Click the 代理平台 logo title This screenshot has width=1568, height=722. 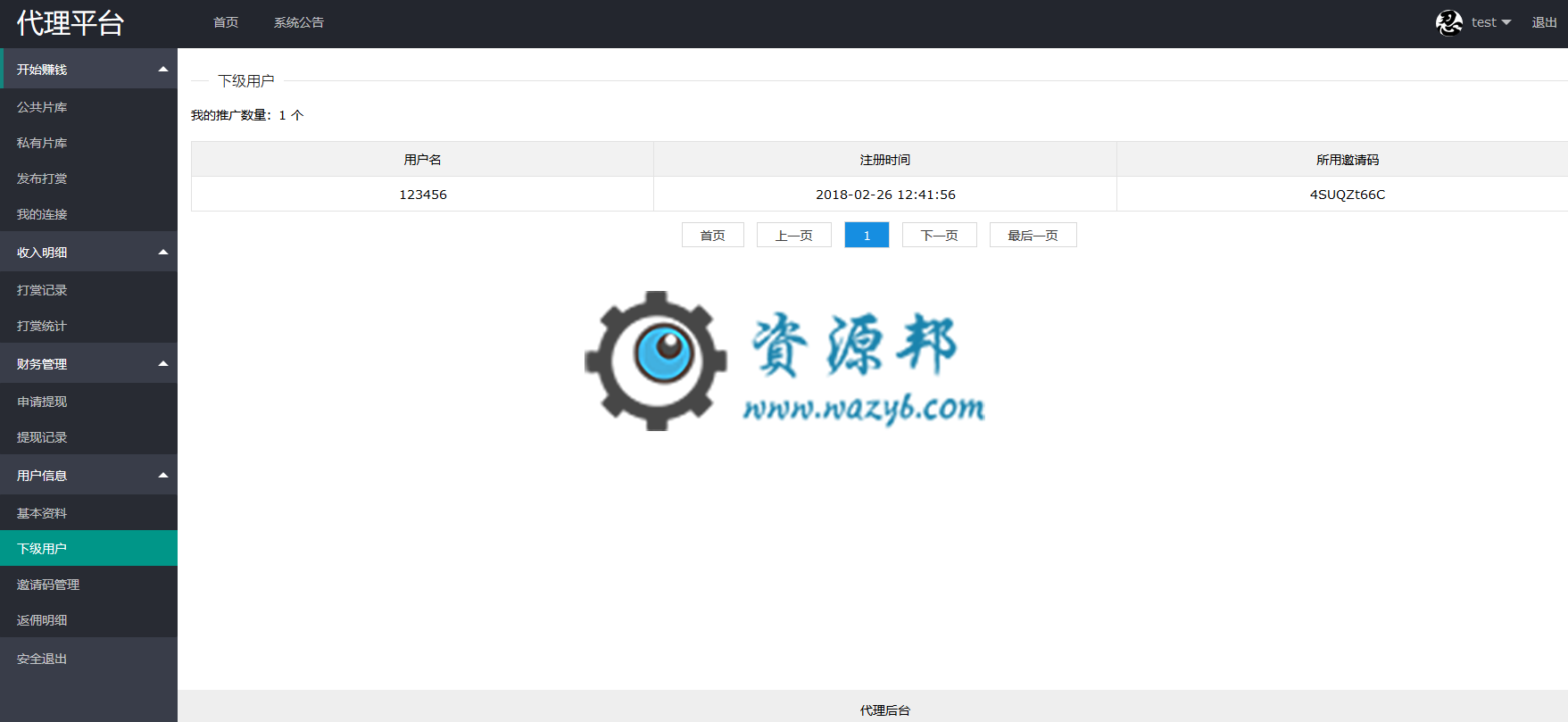[71, 23]
